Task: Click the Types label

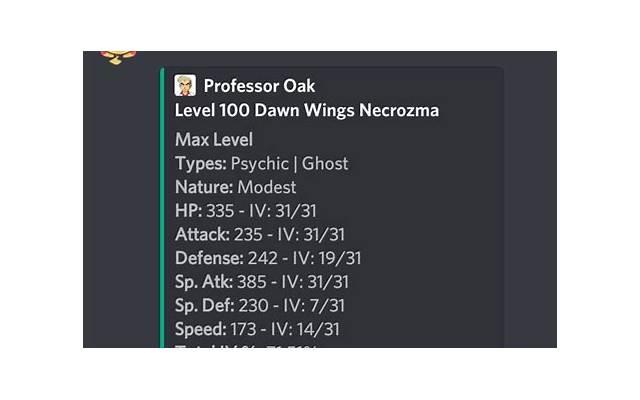Action: [x=201, y=163]
